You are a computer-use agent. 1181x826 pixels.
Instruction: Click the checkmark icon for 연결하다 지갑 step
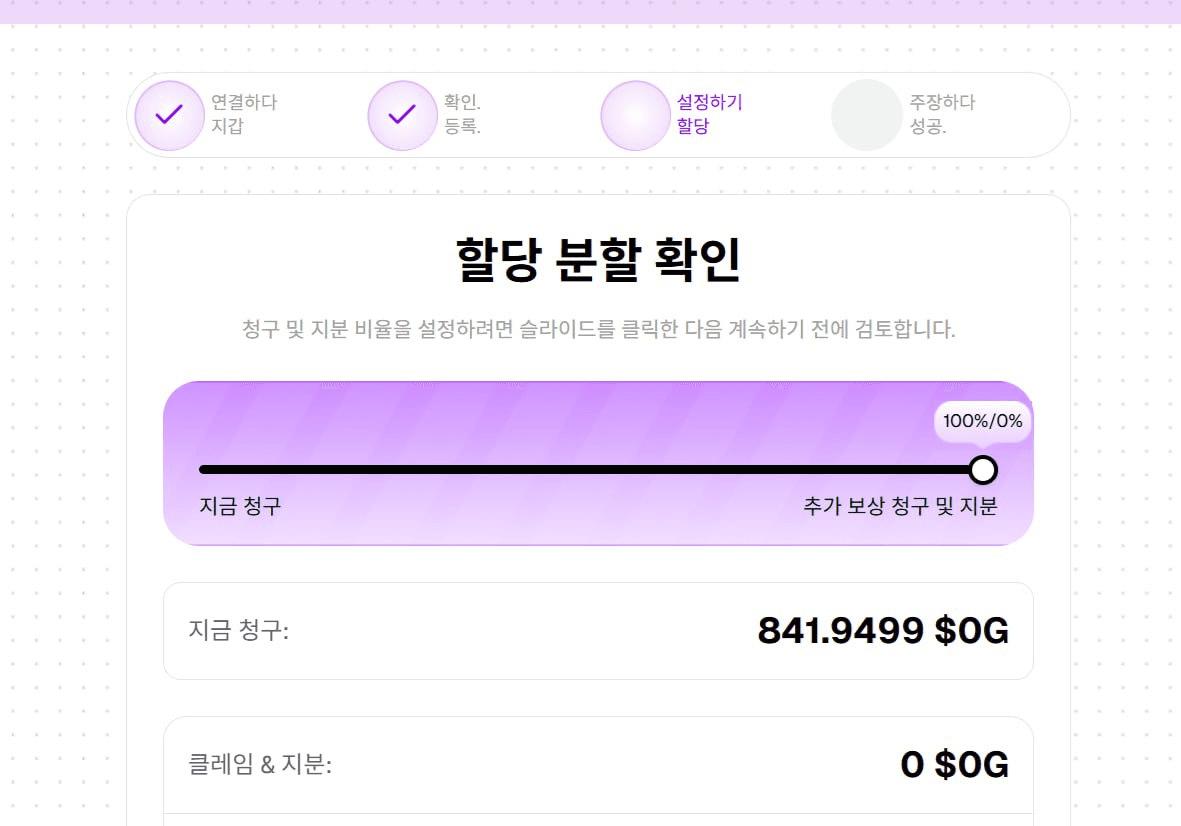[169, 115]
